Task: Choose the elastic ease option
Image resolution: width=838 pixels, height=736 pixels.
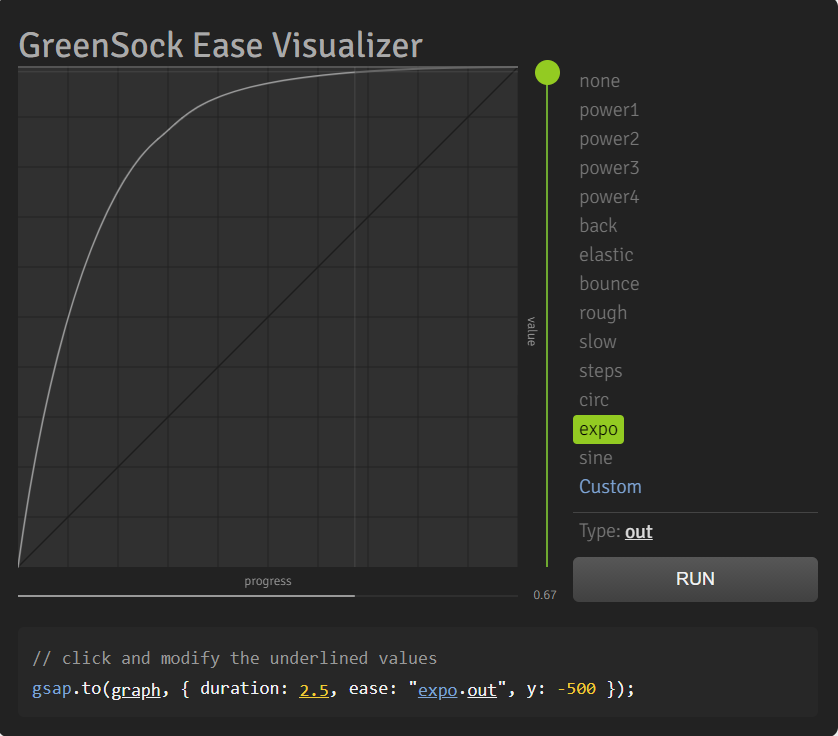Action: click(x=606, y=255)
